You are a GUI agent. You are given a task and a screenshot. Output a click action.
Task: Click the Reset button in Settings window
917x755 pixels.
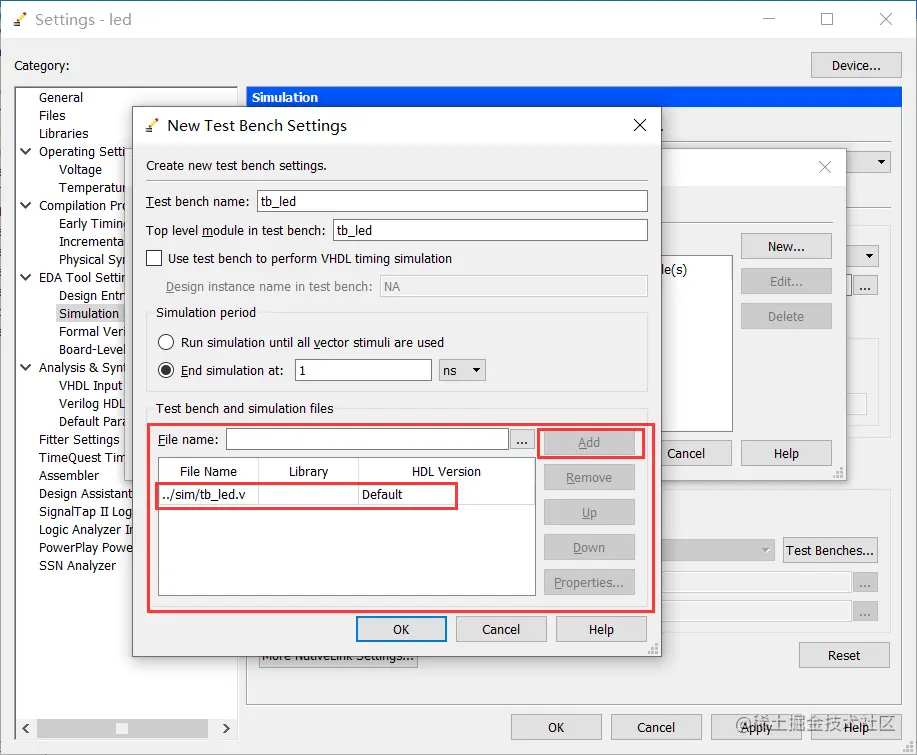tap(844, 656)
